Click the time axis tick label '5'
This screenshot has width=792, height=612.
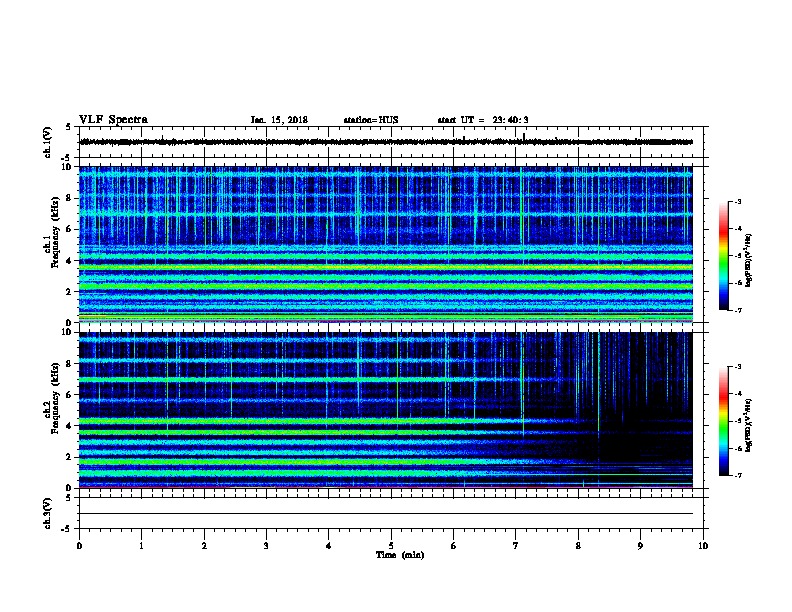[x=391, y=546]
